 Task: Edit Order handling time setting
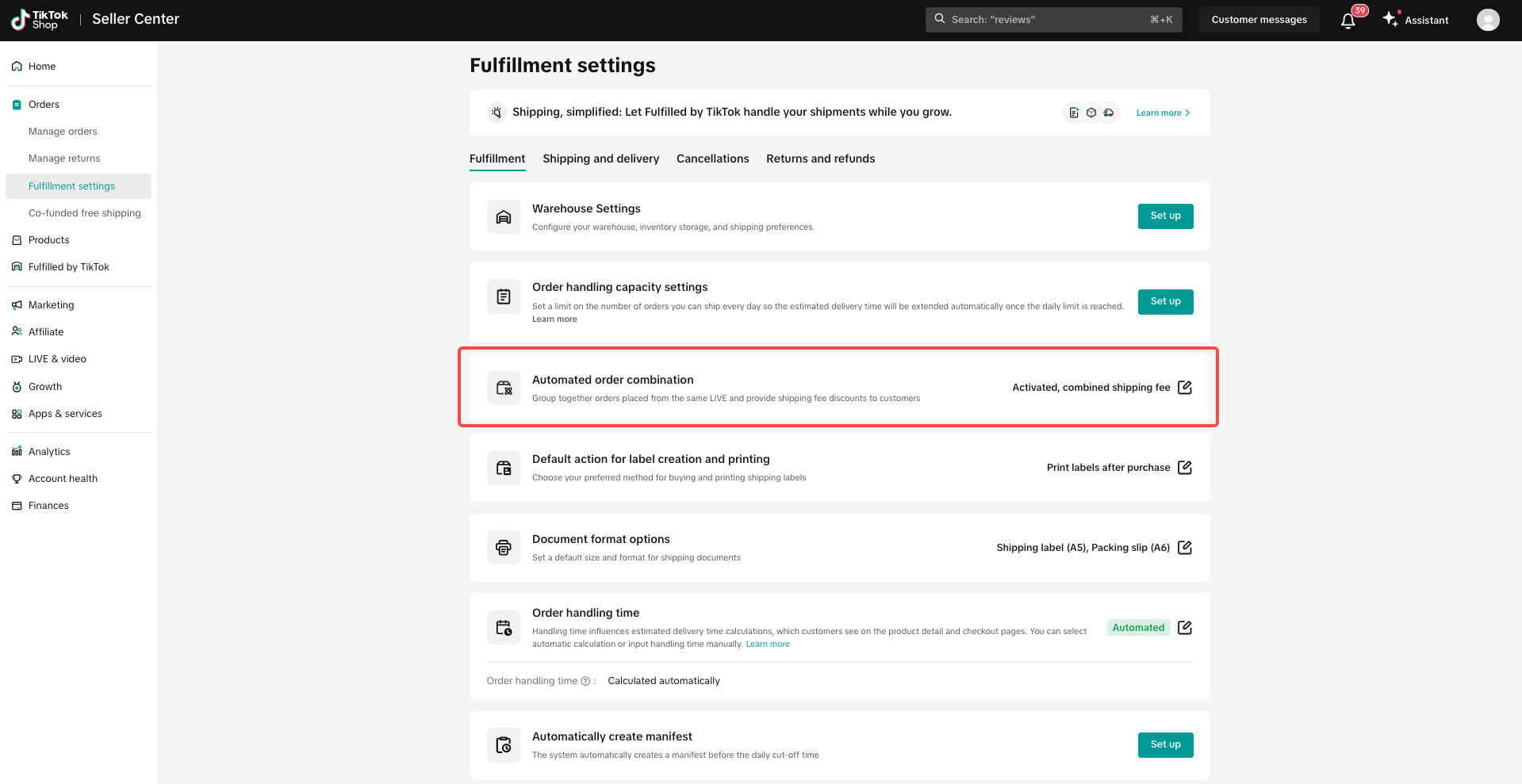(x=1184, y=628)
